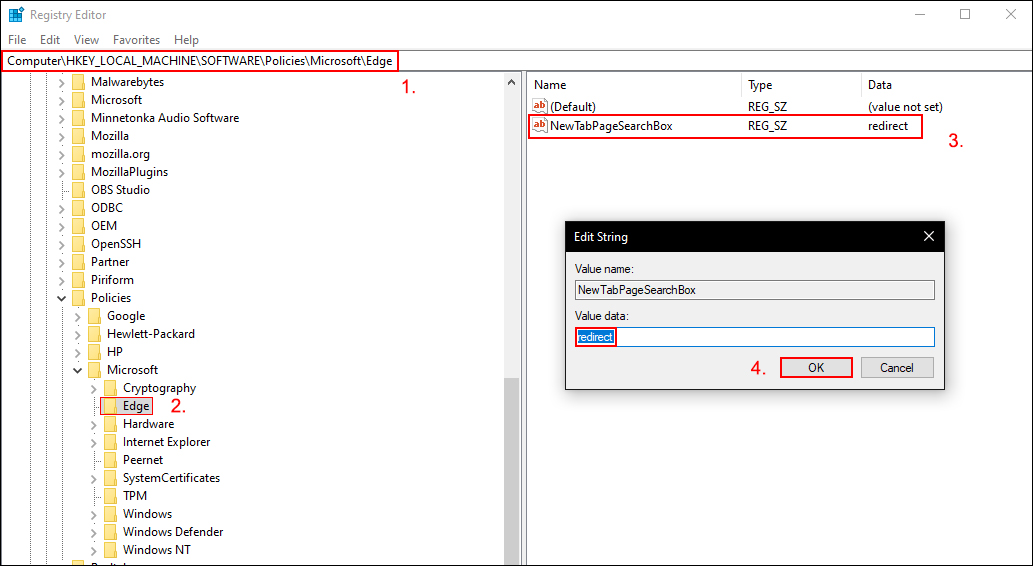
Task: Expand the Internet Explorer key
Action: (x=94, y=442)
